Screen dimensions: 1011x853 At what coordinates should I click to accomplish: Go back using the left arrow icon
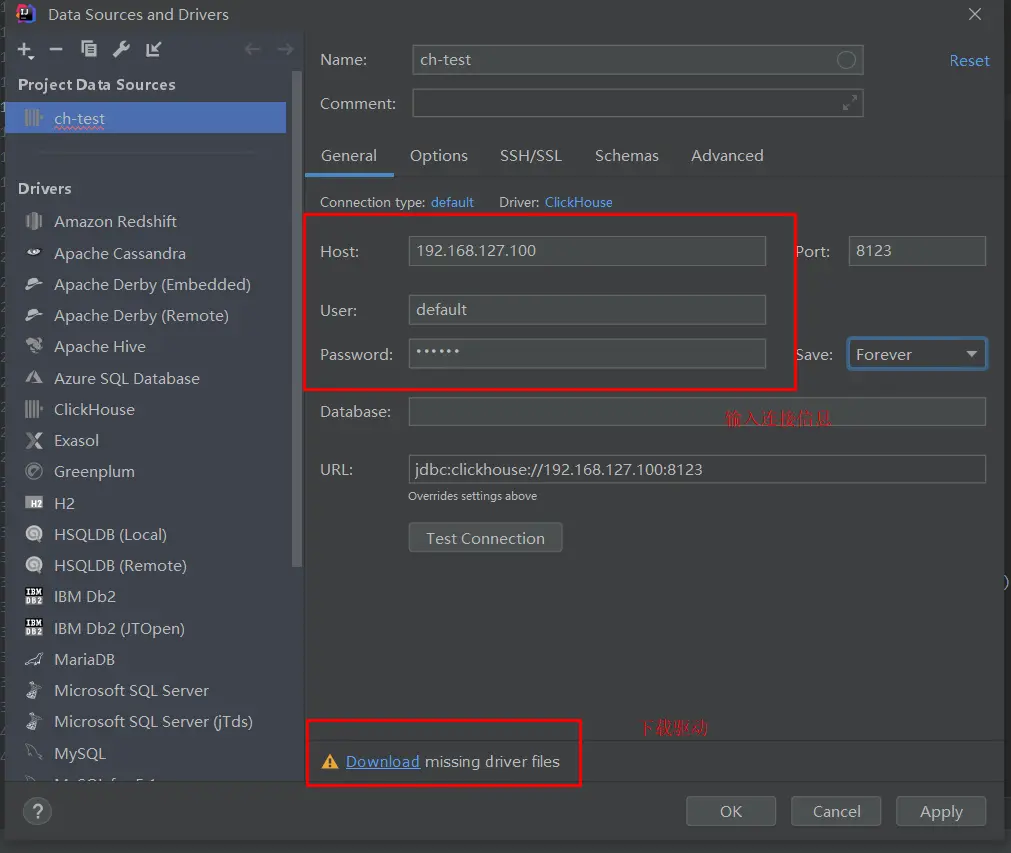tap(252, 49)
